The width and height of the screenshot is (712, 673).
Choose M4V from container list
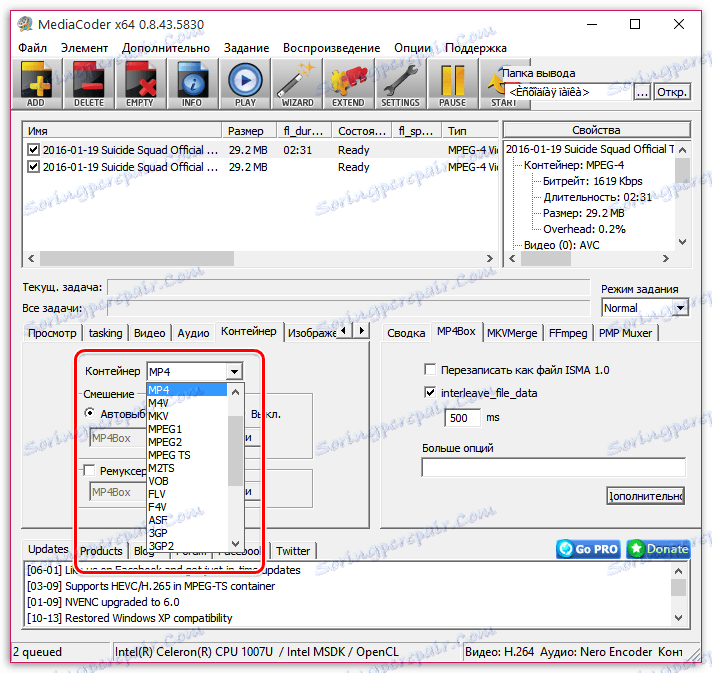[x=187, y=403]
